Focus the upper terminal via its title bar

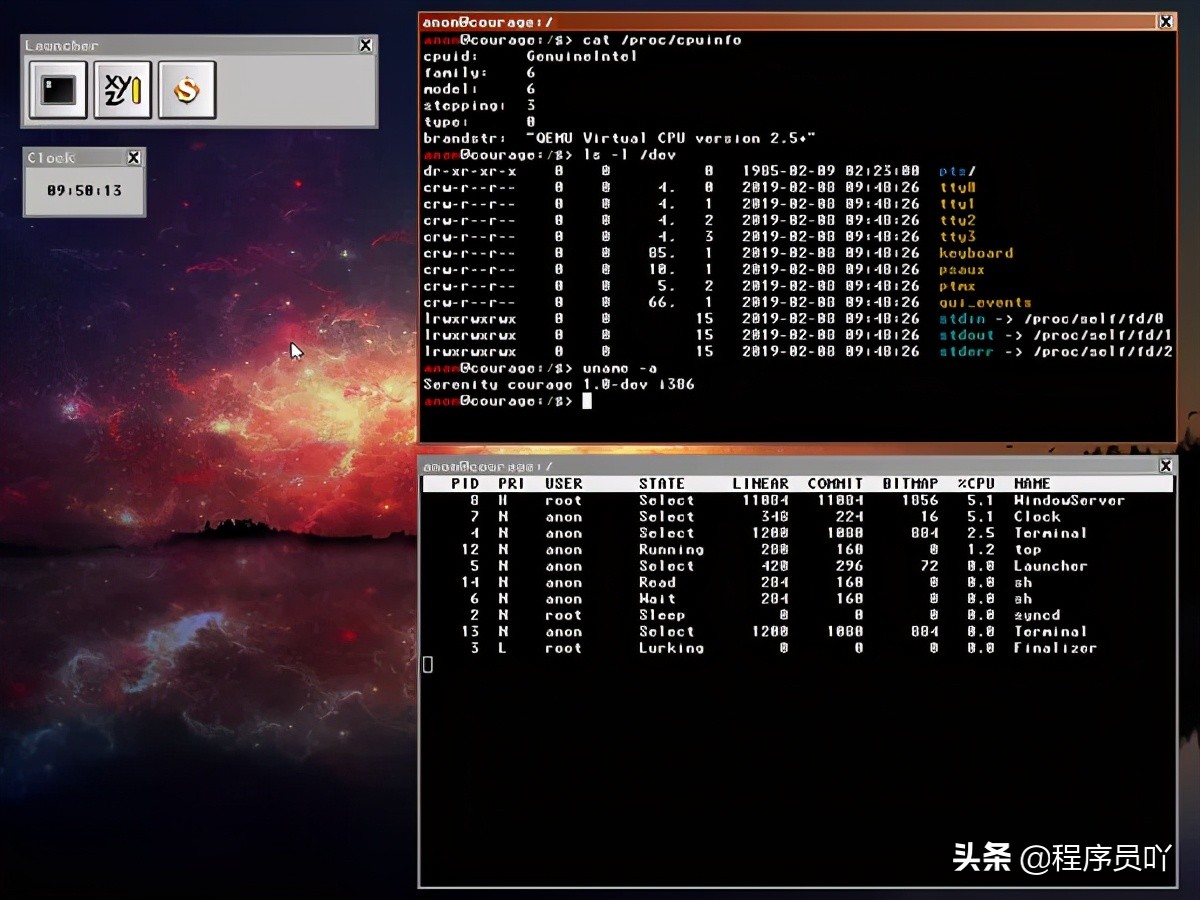pyautogui.click(x=780, y=21)
